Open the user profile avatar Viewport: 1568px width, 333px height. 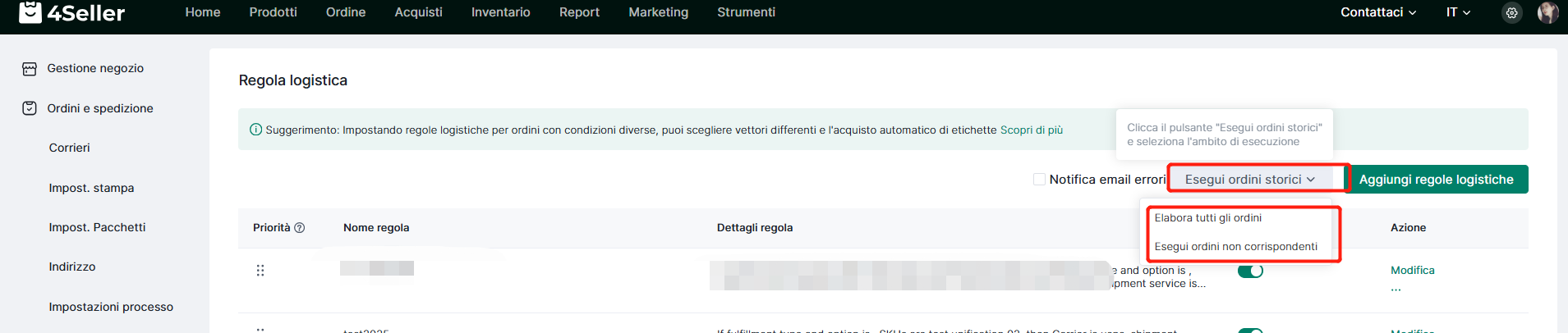pos(1547,12)
